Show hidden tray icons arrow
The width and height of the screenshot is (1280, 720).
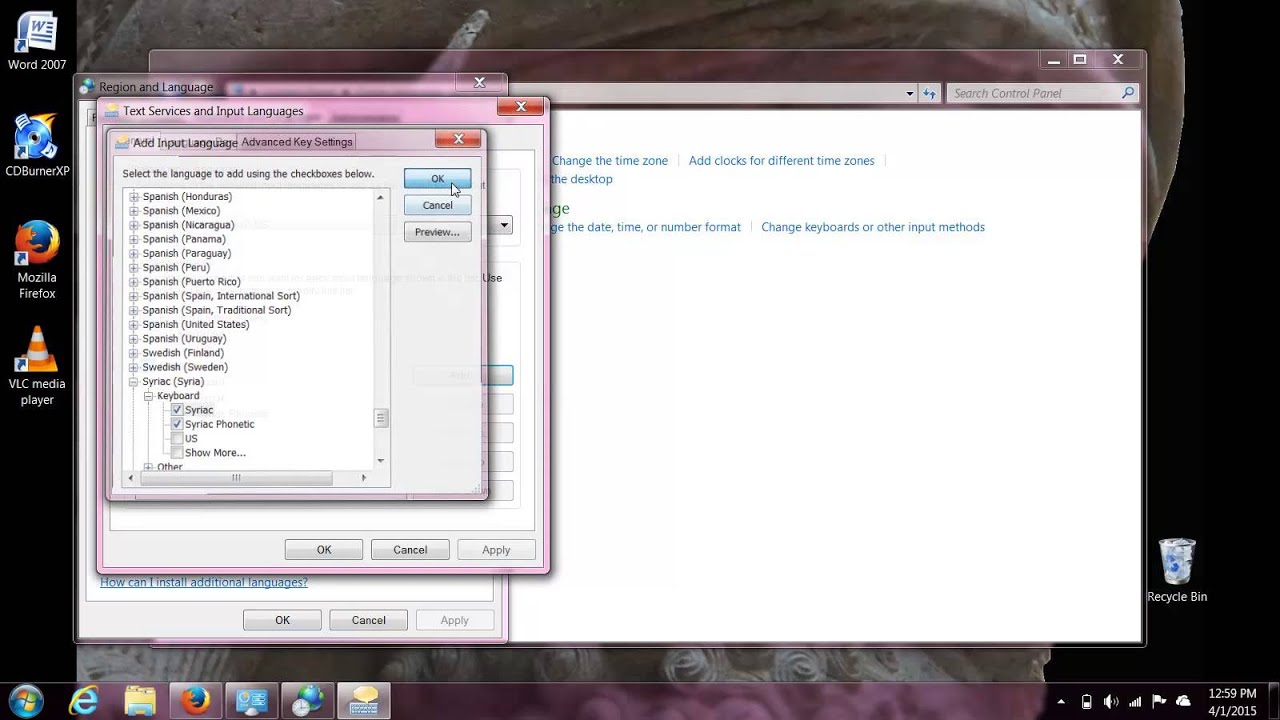coord(1060,701)
